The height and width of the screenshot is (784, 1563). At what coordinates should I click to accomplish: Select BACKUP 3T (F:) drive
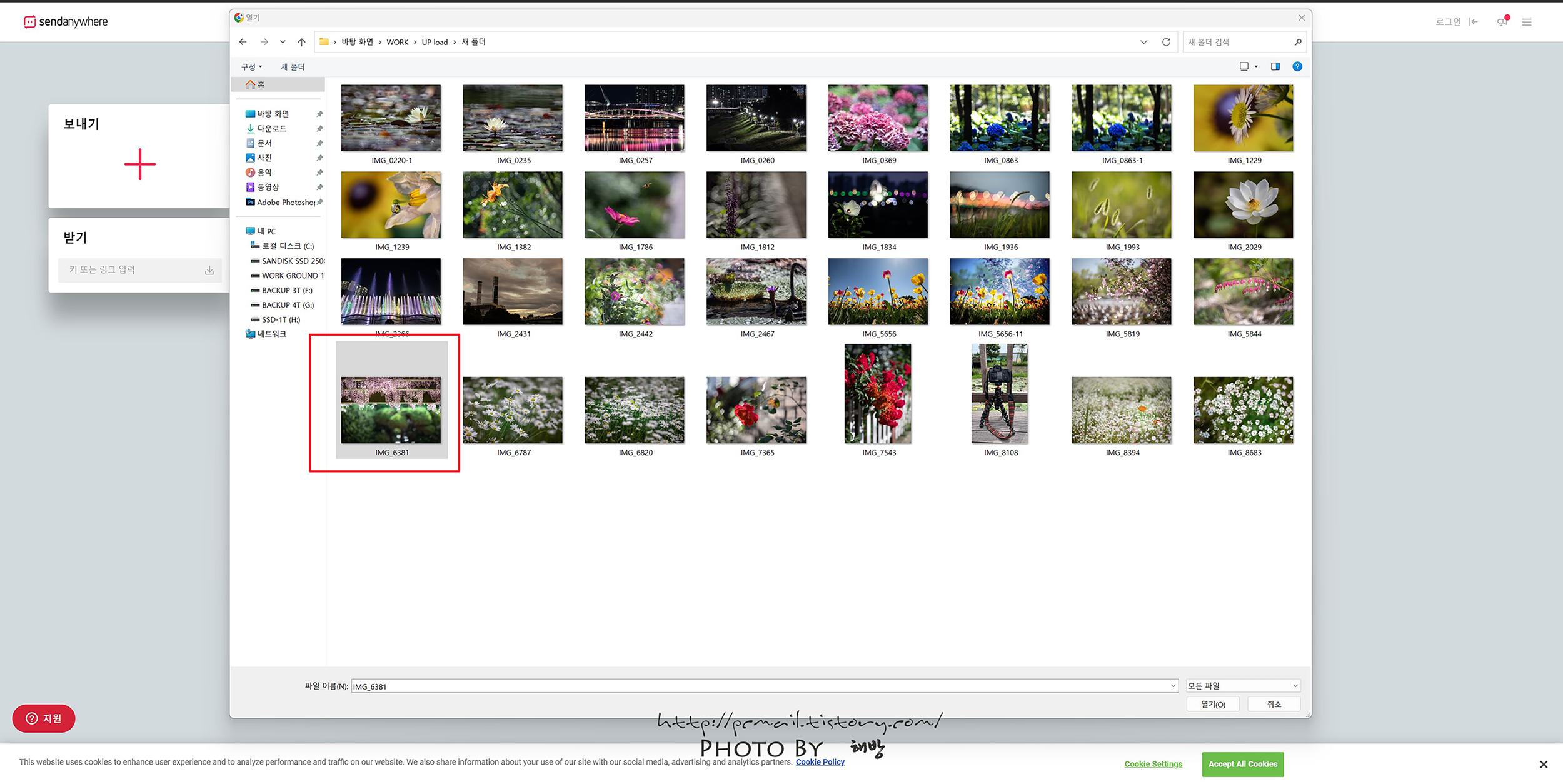[286, 291]
